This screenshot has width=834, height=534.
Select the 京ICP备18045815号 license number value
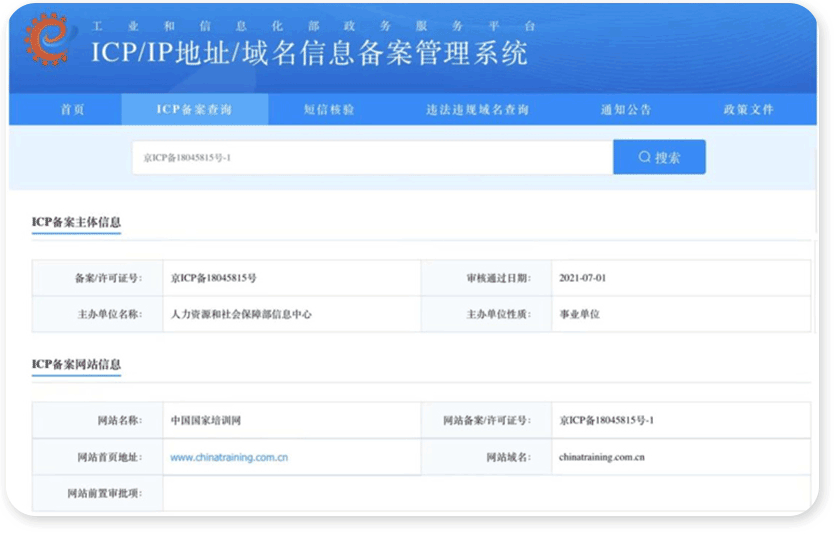pyautogui.click(x=213, y=278)
